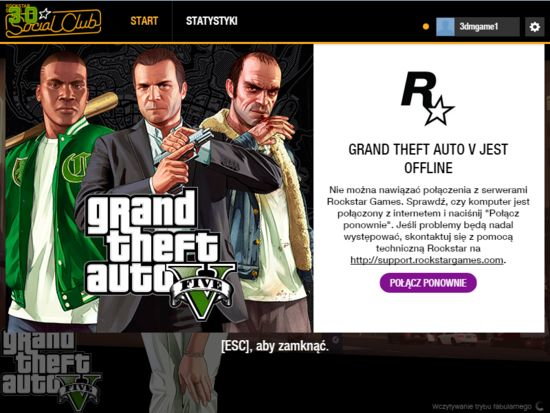550x413 pixels.
Task: Open the support.rockstargames.com link
Action: [427, 260]
